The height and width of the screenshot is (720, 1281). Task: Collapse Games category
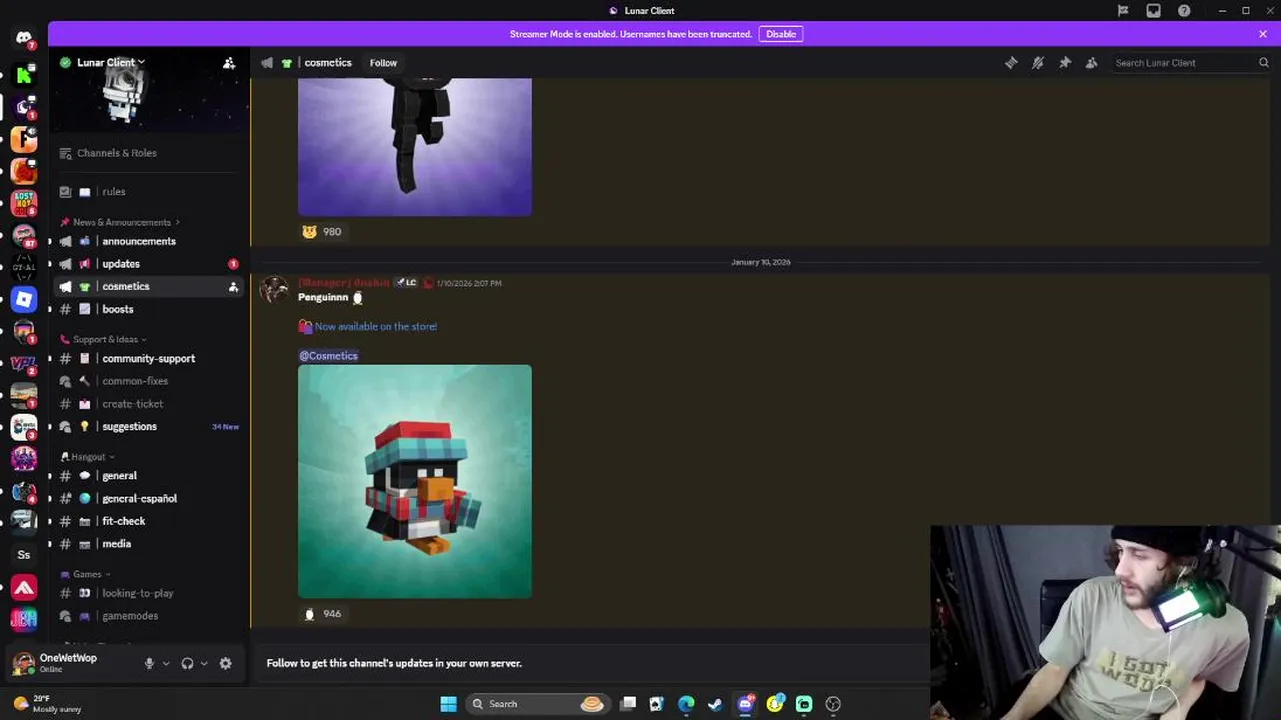point(86,574)
